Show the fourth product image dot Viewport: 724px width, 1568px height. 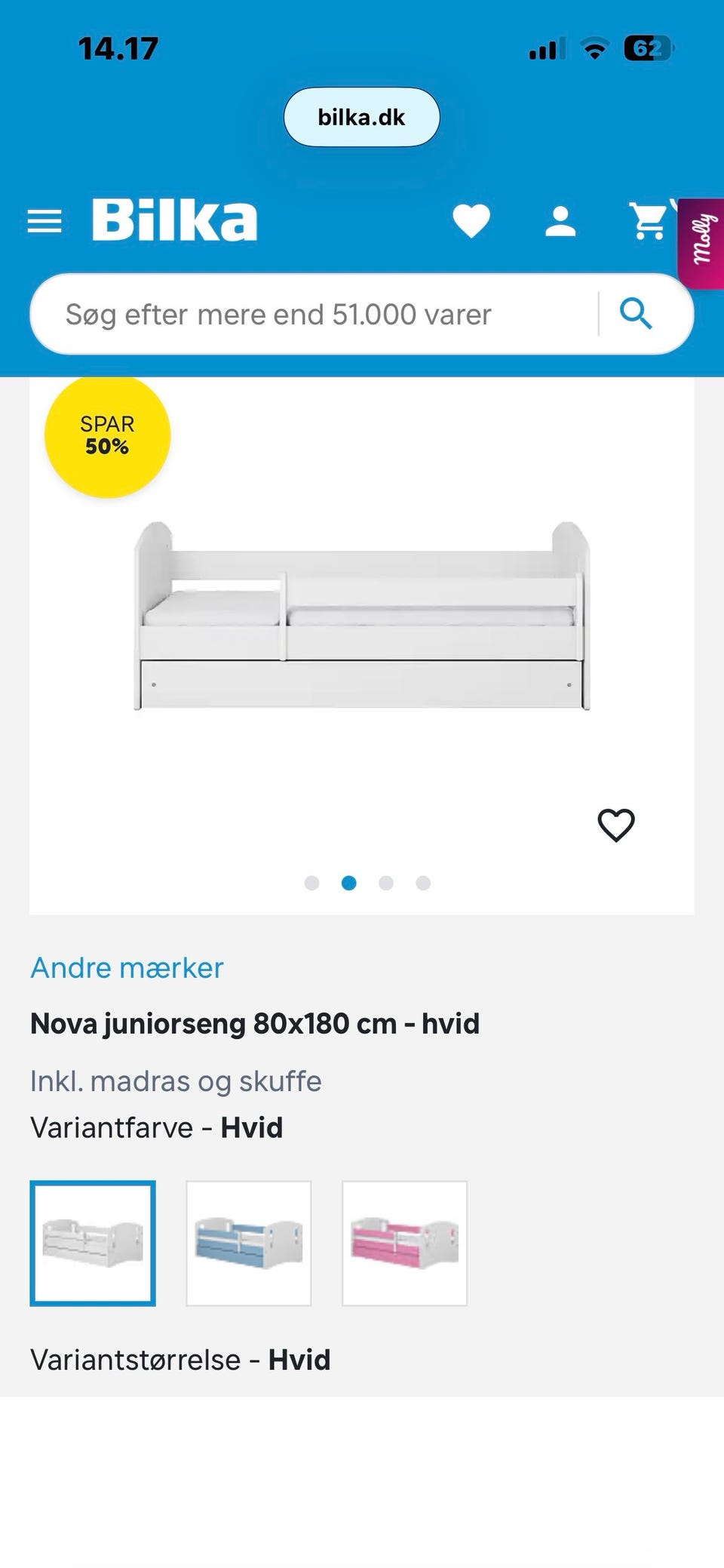(423, 883)
